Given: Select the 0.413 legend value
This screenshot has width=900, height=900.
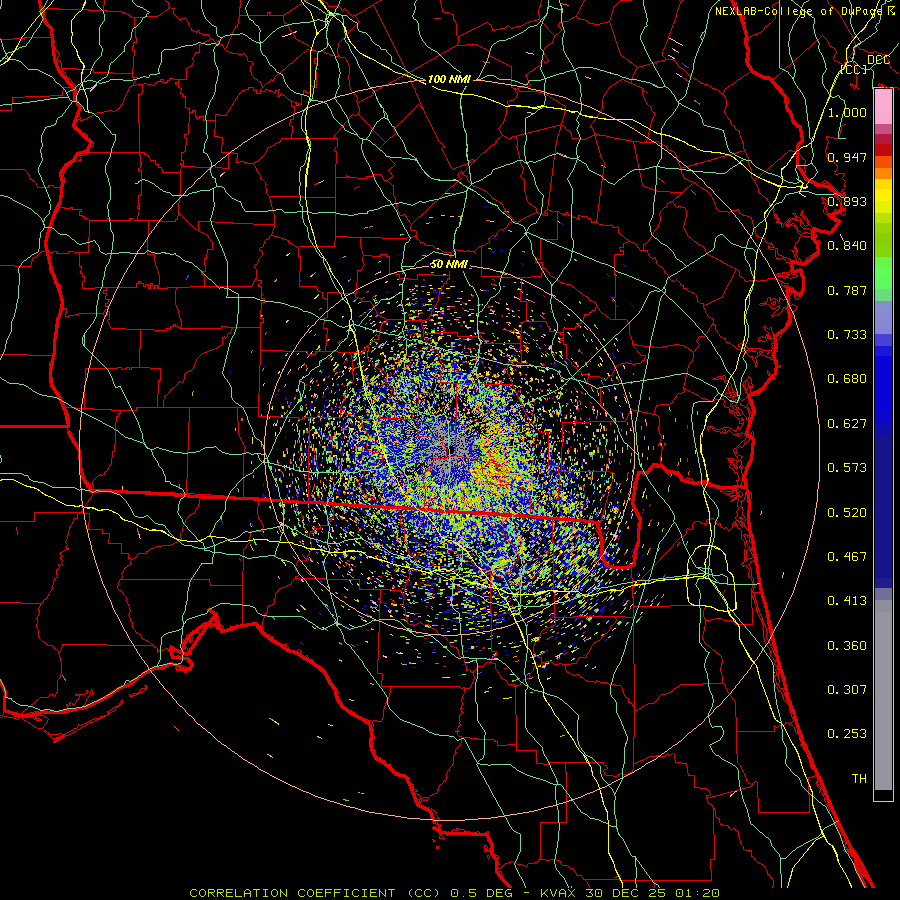Looking at the screenshot, I should coord(847,601).
